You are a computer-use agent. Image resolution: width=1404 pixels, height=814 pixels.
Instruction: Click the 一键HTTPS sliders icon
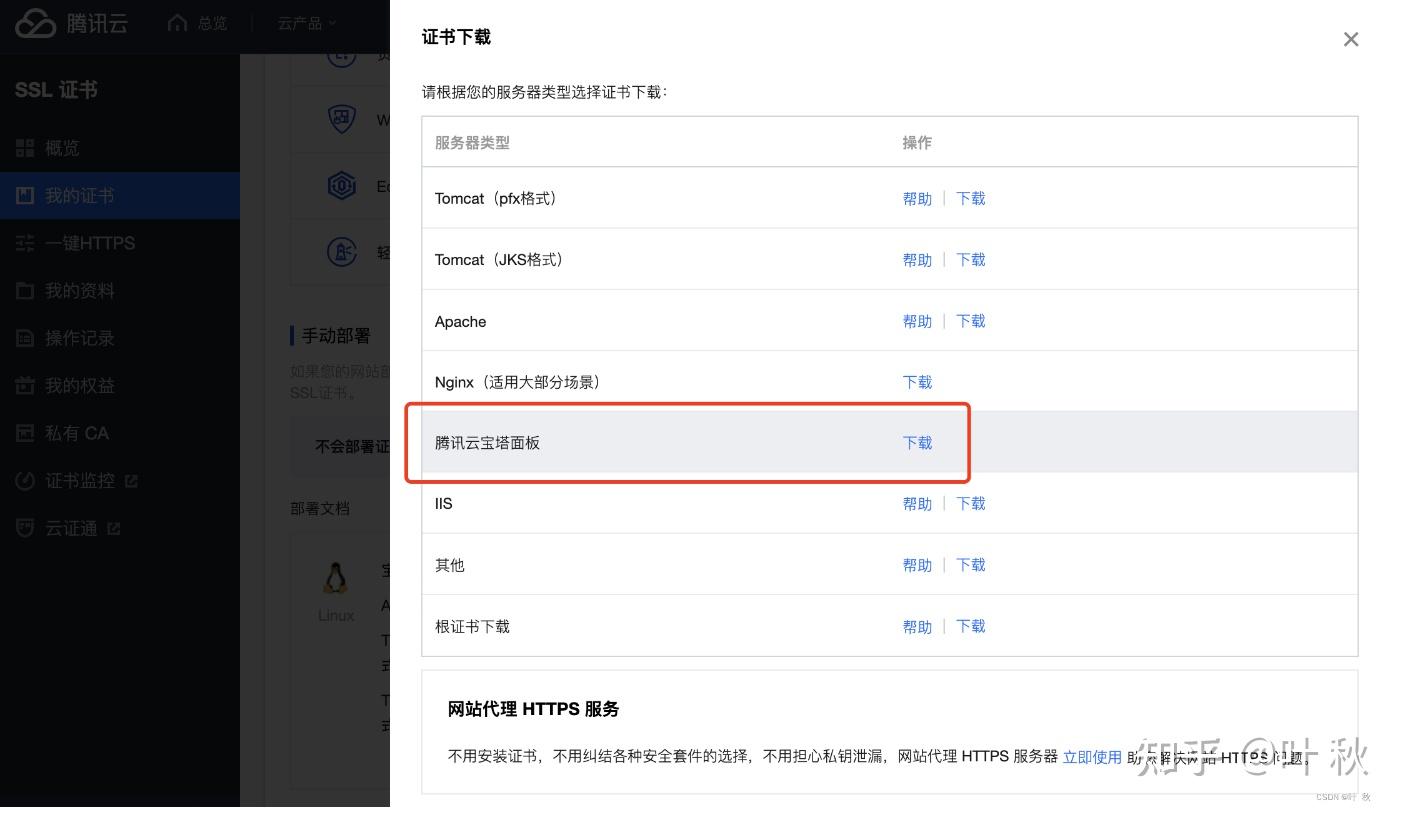click(25, 243)
